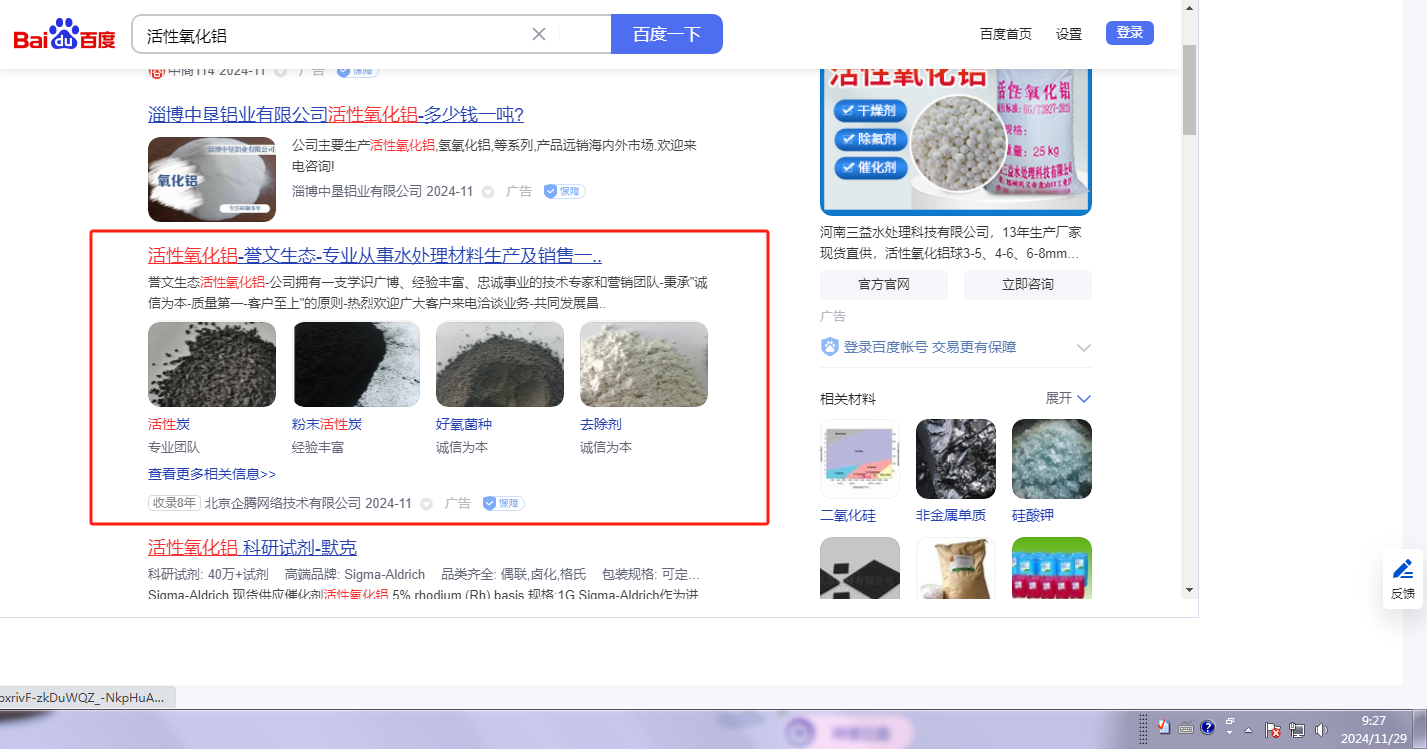The height and width of the screenshot is (749, 1427).
Task: Expand 登录百度帐号 交易更有保障 chevron
Action: [x=1083, y=347]
